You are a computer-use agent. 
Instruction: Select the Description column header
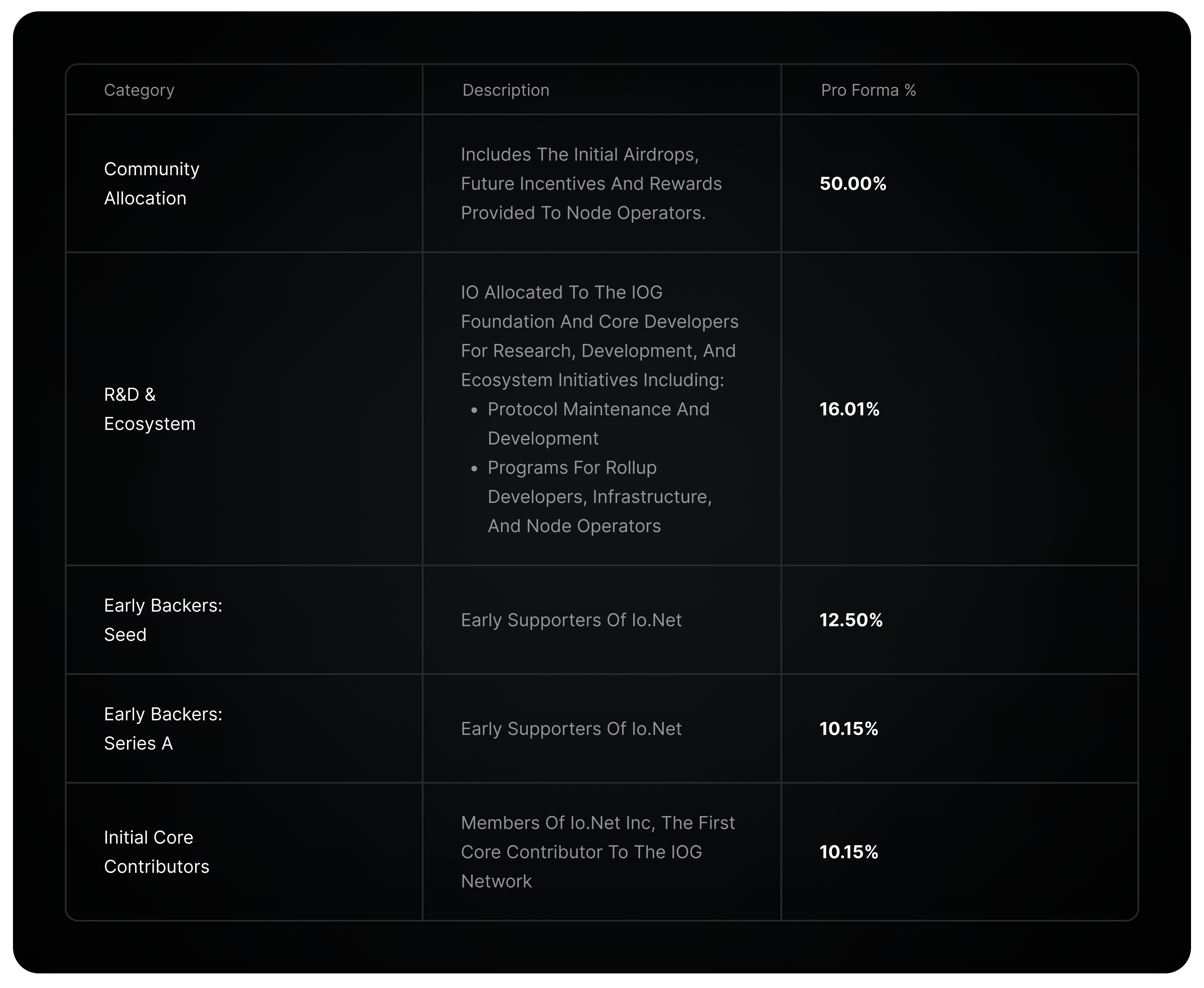coord(505,90)
